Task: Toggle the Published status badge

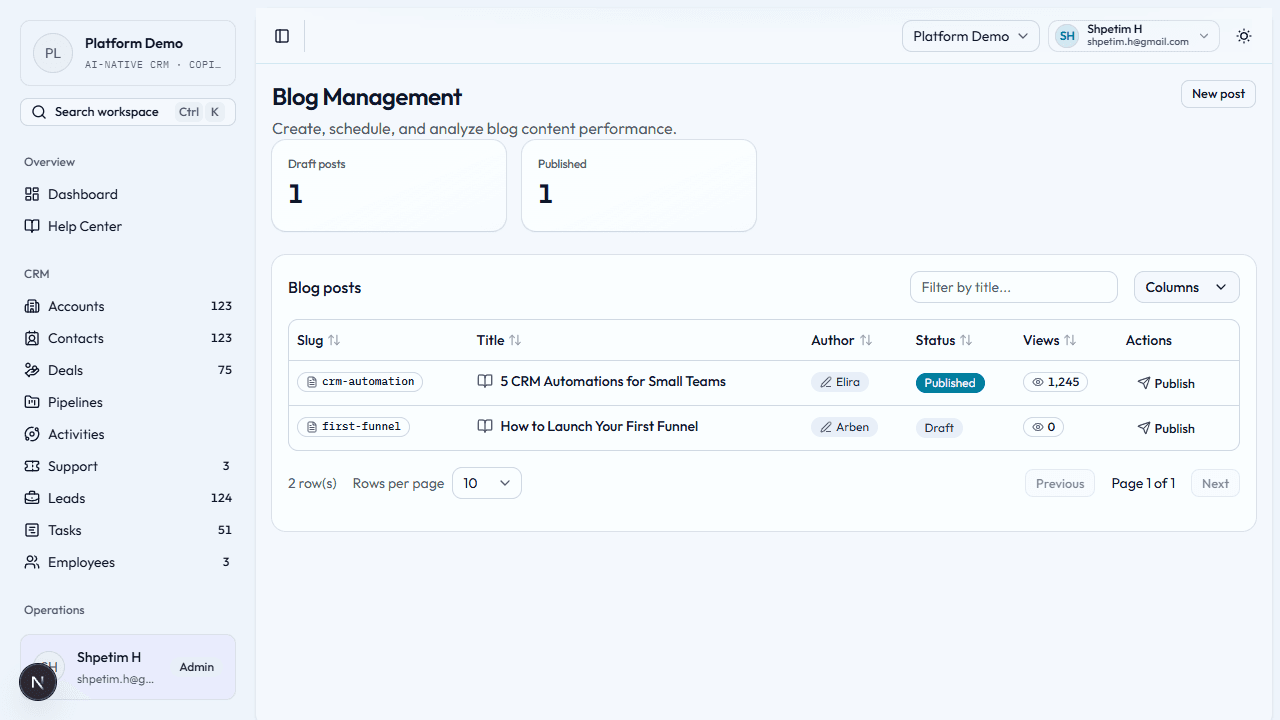Action: point(950,382)
